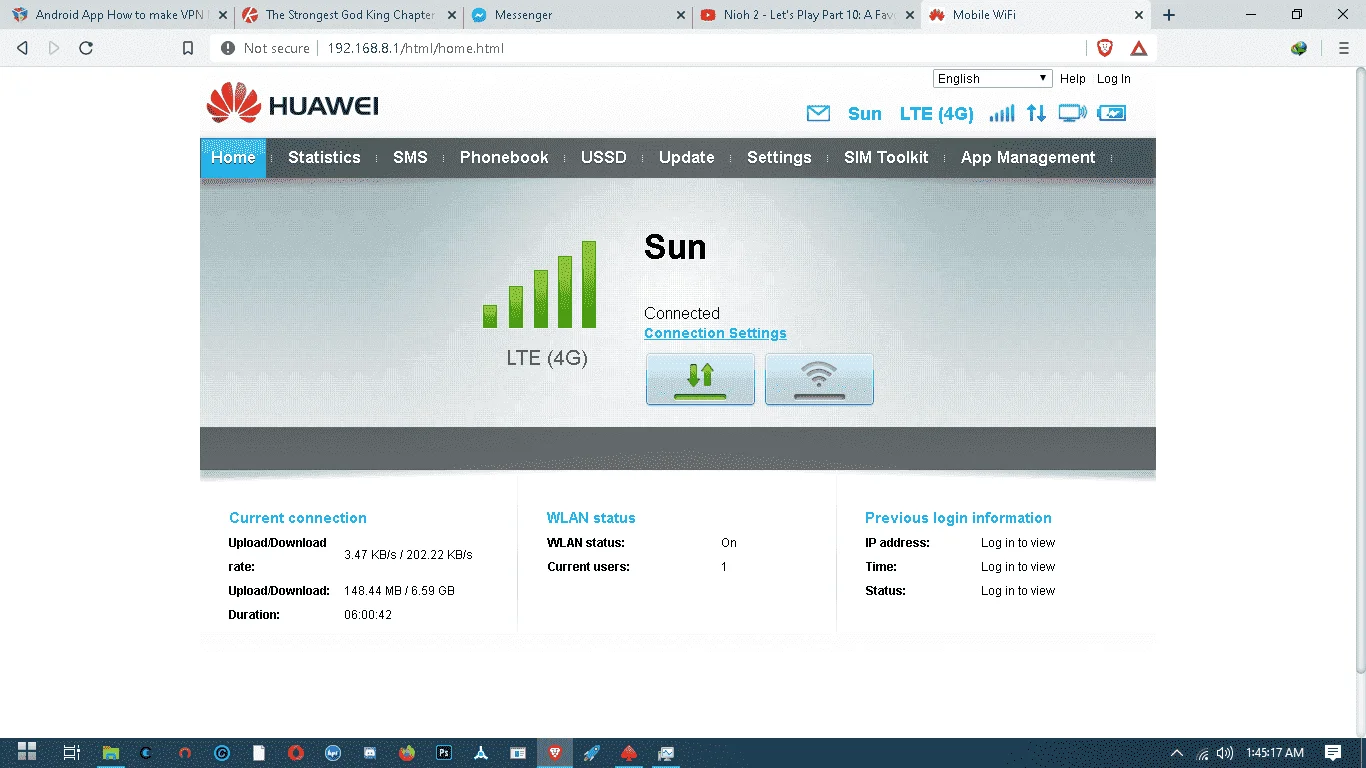This screenshot has width=1366, height=768.
Task: Click the WLAN monitor status header icon
Action: tap(1072, 114)
